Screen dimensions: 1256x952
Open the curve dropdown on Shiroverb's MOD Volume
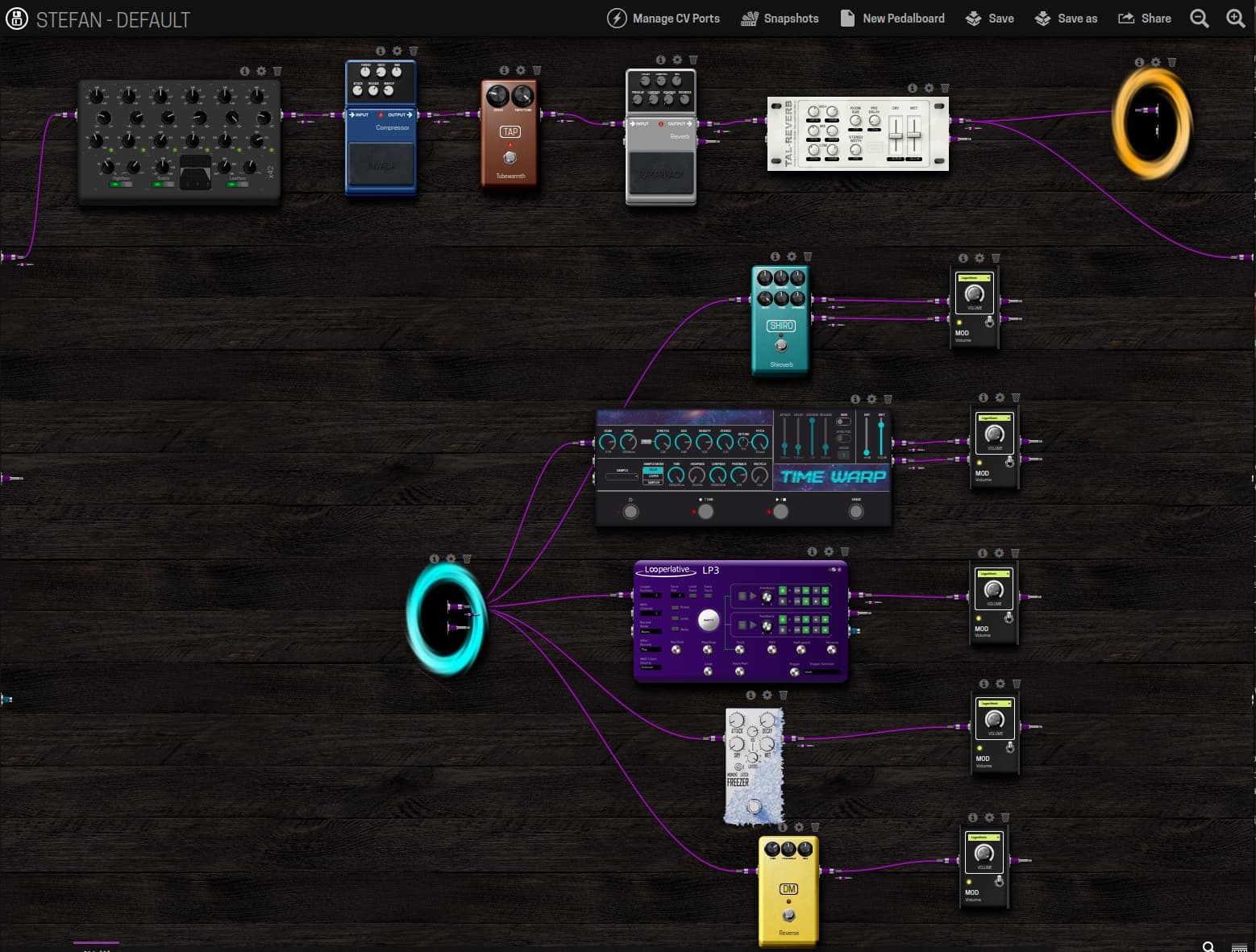(974, 278)
